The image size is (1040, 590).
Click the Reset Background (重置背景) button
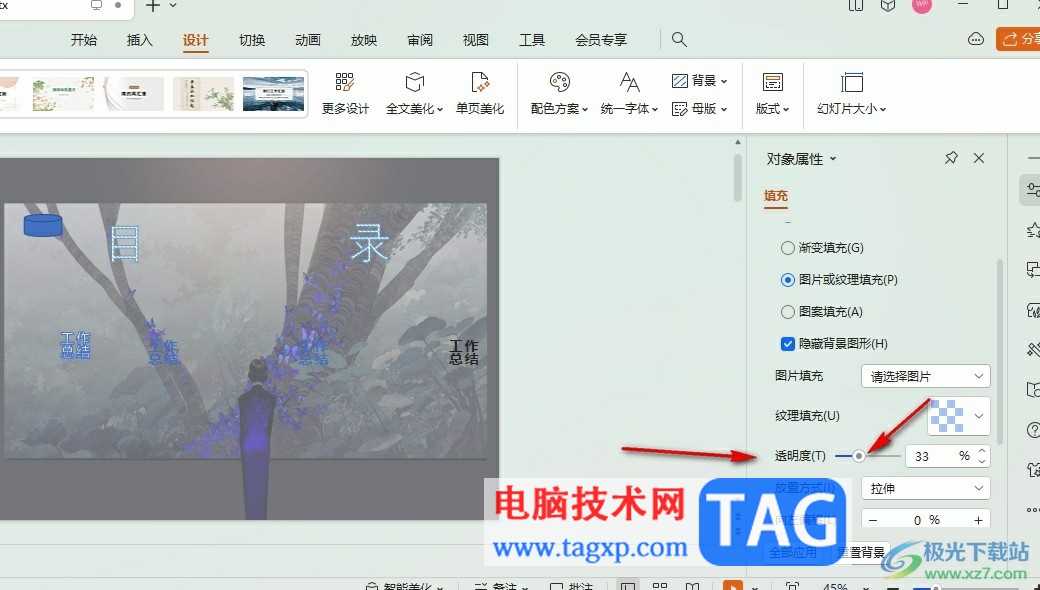tap(861, 552)
